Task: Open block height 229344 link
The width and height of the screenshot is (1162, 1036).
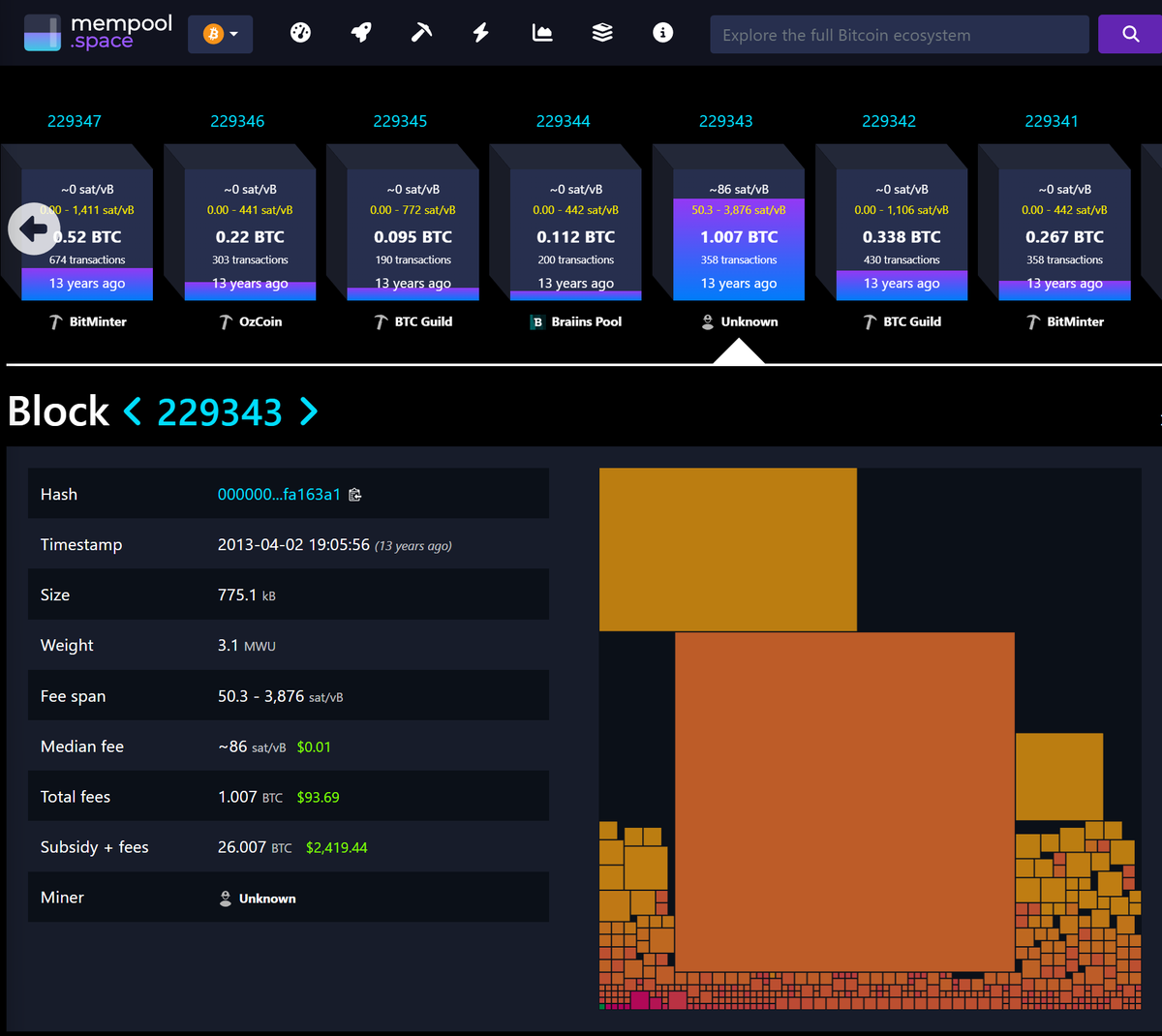Action: click(x=564, y=121)
